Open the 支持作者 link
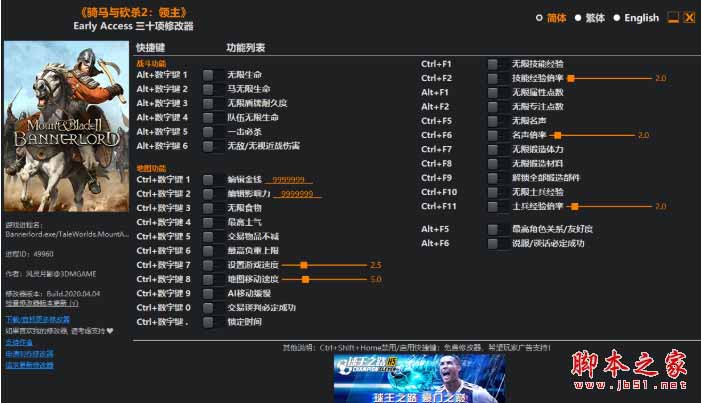The image size is (701, 403). coord(19,342)
